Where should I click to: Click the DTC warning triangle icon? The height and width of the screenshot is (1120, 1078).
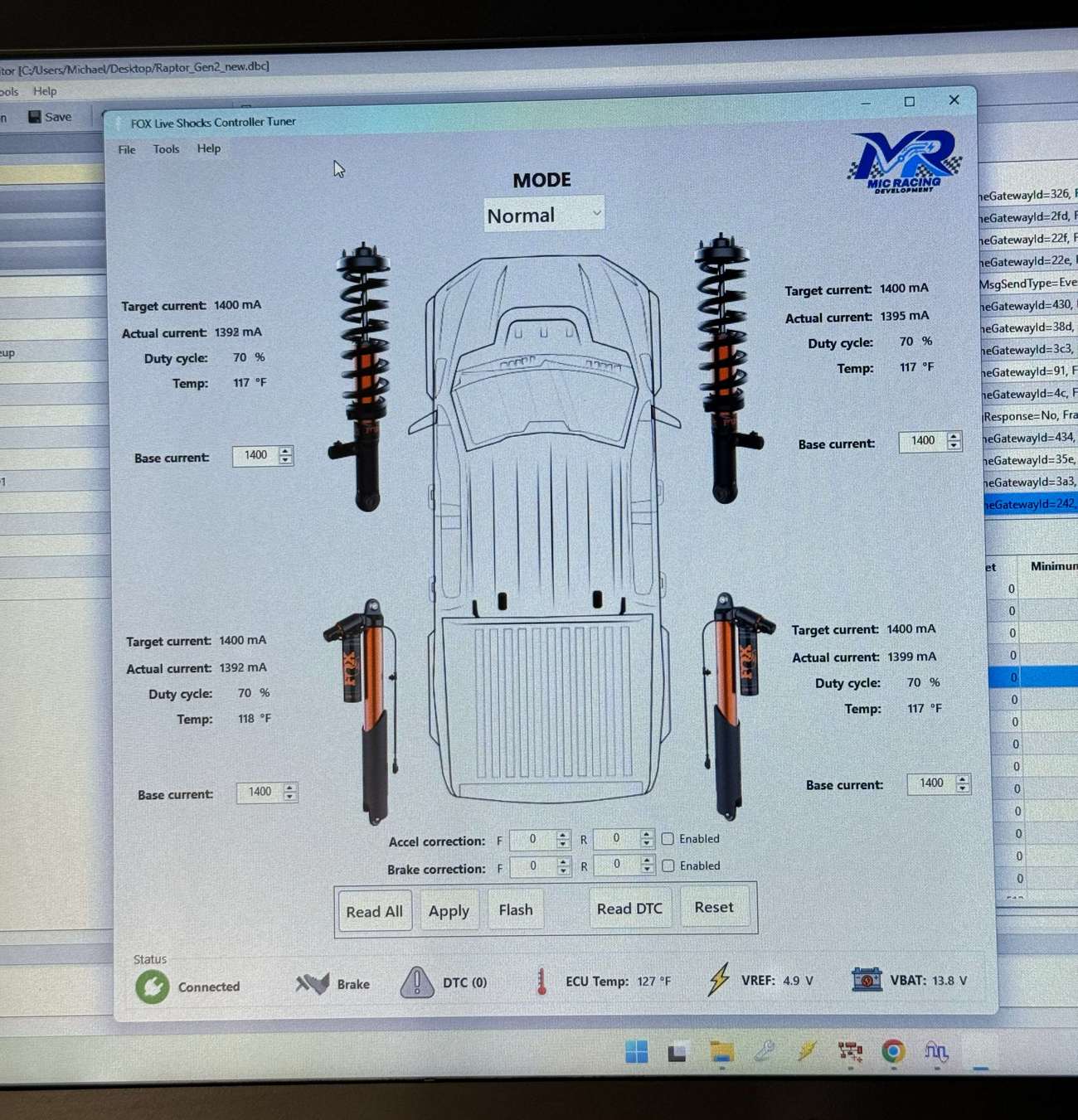tap(417, 982)
